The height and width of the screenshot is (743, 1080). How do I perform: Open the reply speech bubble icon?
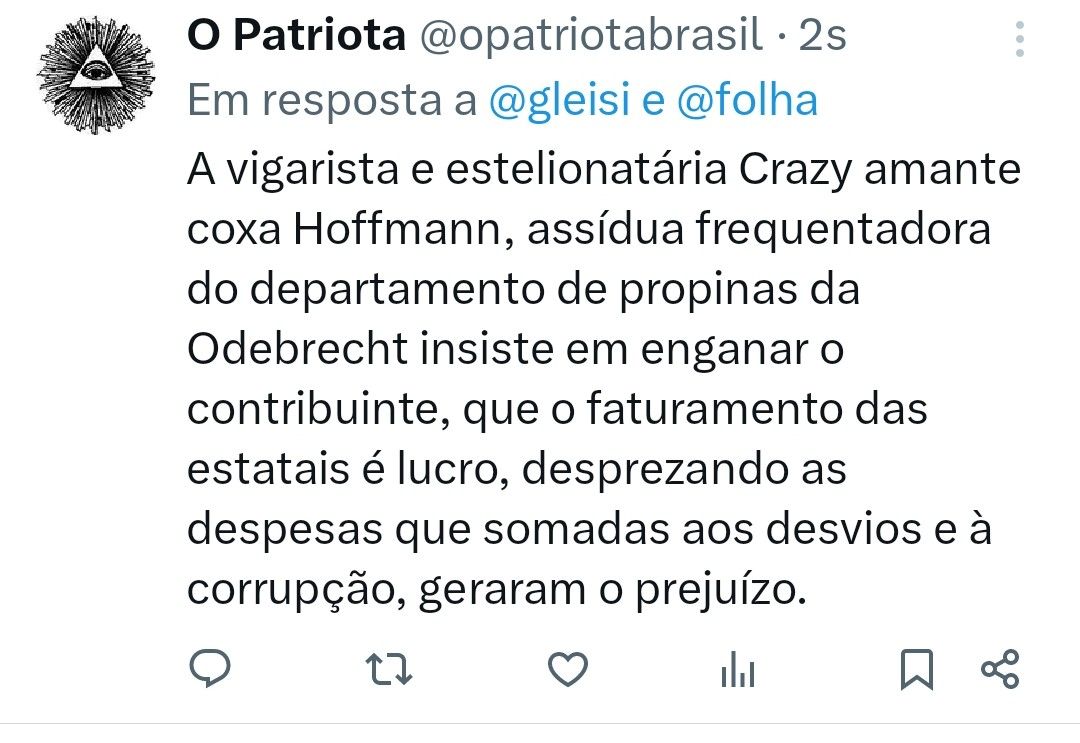(x=210, y=668)
